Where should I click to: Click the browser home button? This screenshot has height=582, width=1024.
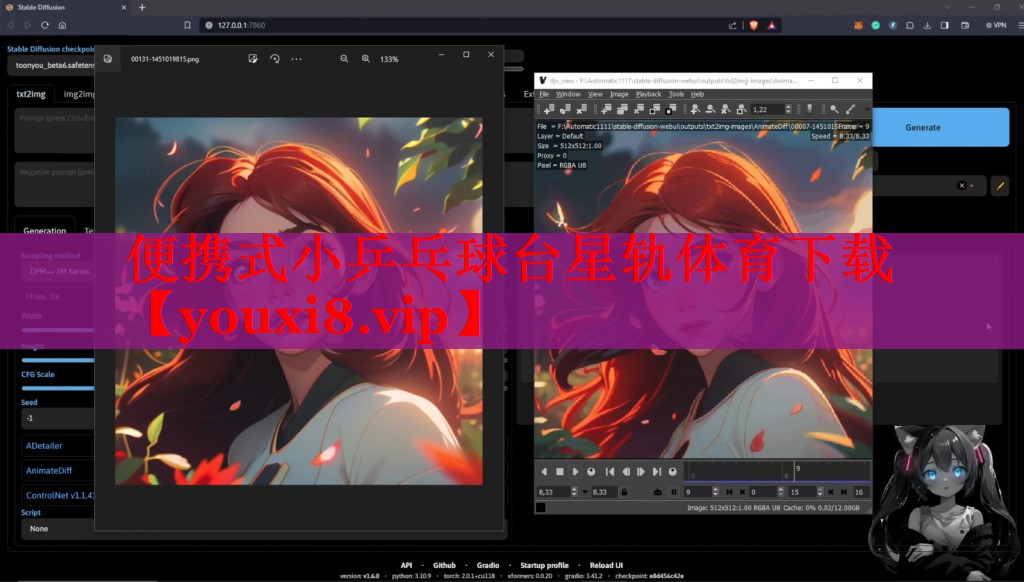point(62,25)
